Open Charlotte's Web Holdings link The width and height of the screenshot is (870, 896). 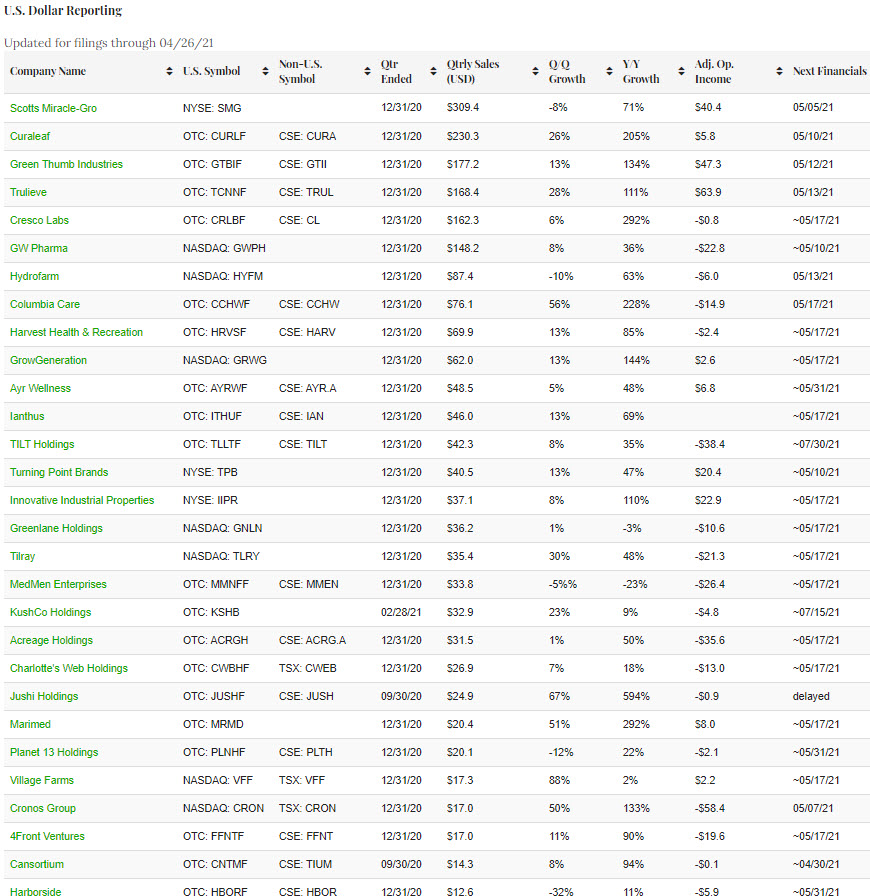coord(69,668)
